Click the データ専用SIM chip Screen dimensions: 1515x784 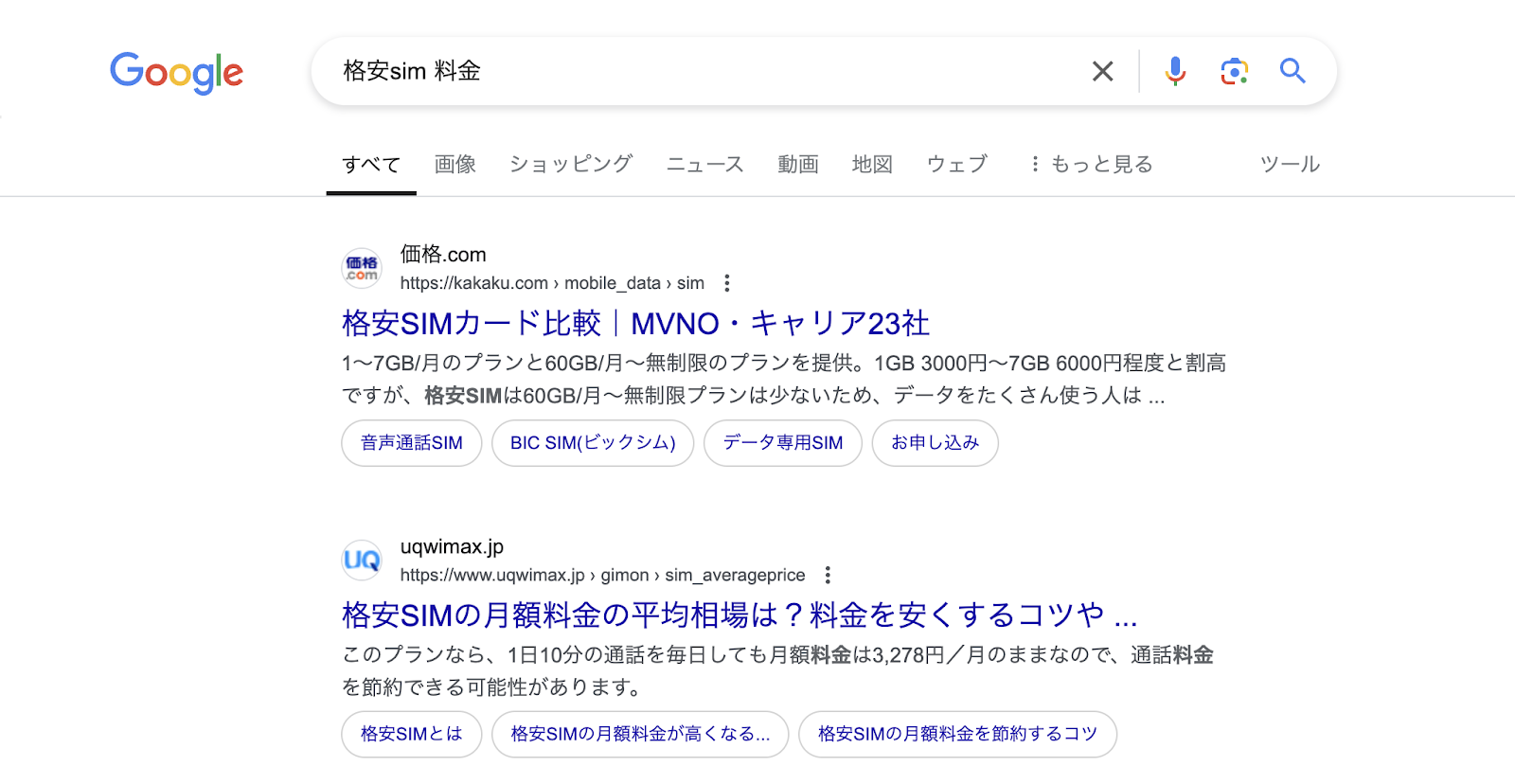[783, 443]
